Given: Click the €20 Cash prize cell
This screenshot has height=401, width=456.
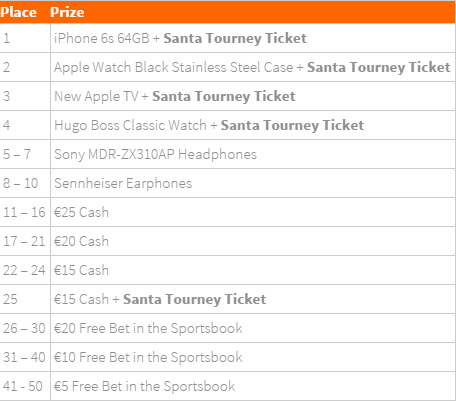Looking at the screenshot, I should point(253,241).
